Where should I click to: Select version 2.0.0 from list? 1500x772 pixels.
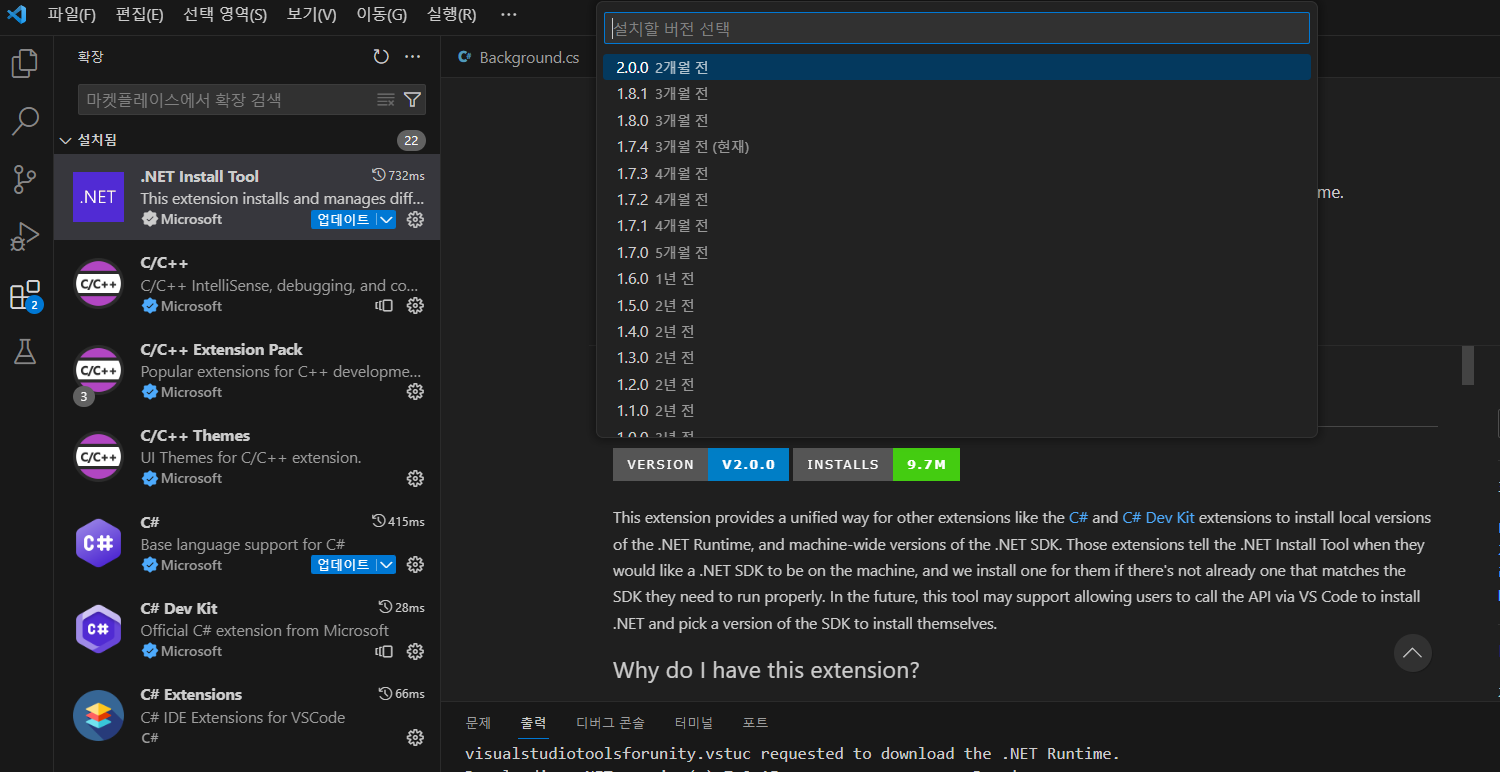[x=957, y=67]
